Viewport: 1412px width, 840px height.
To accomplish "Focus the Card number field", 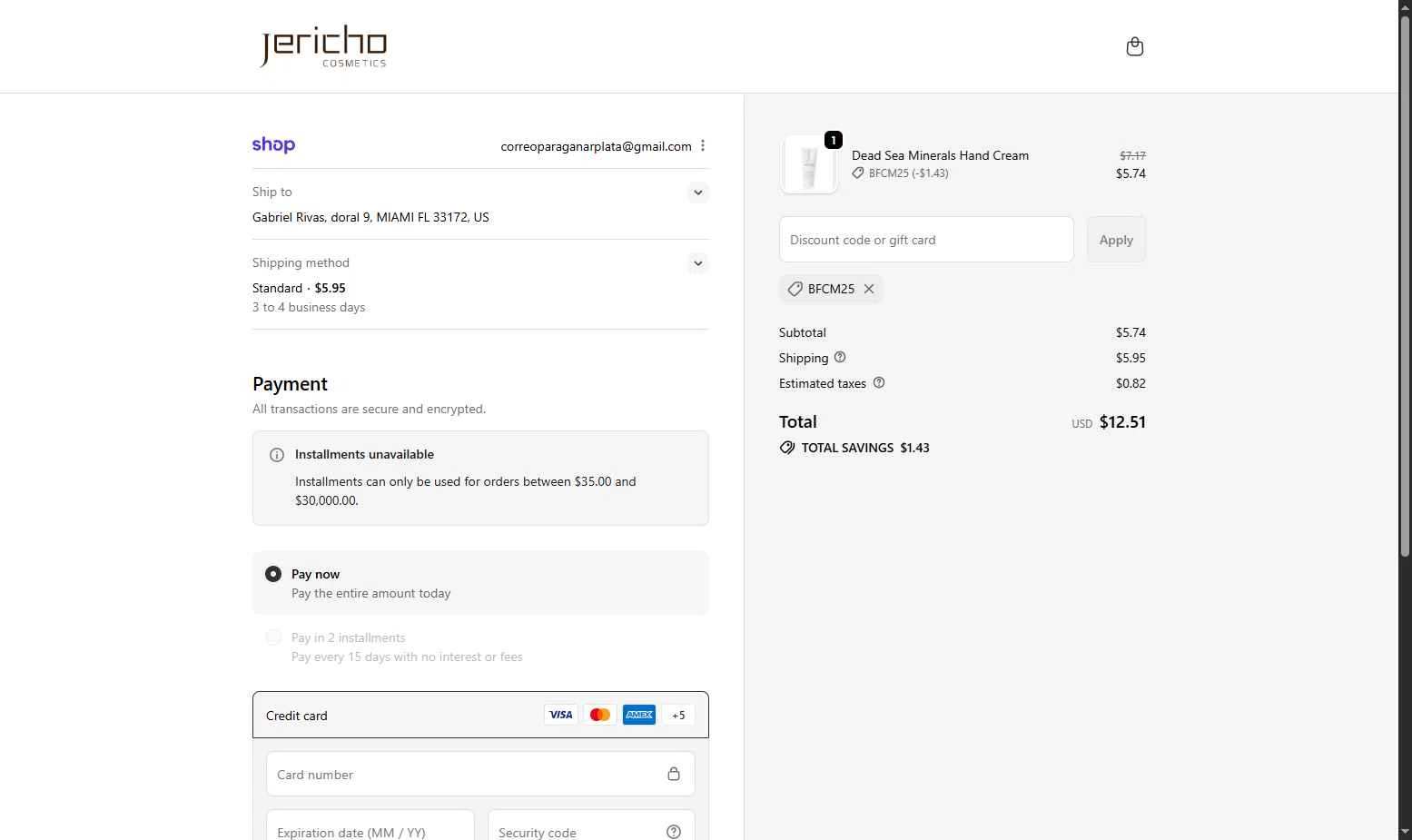I will 480,774.
